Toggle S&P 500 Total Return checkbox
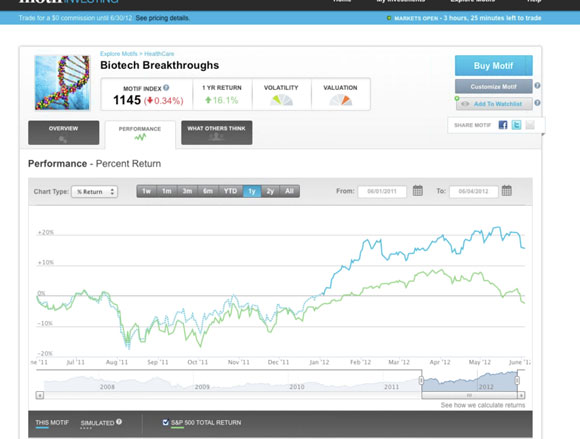Viewport: 580px width, 439px height. (x=165, y=422)
